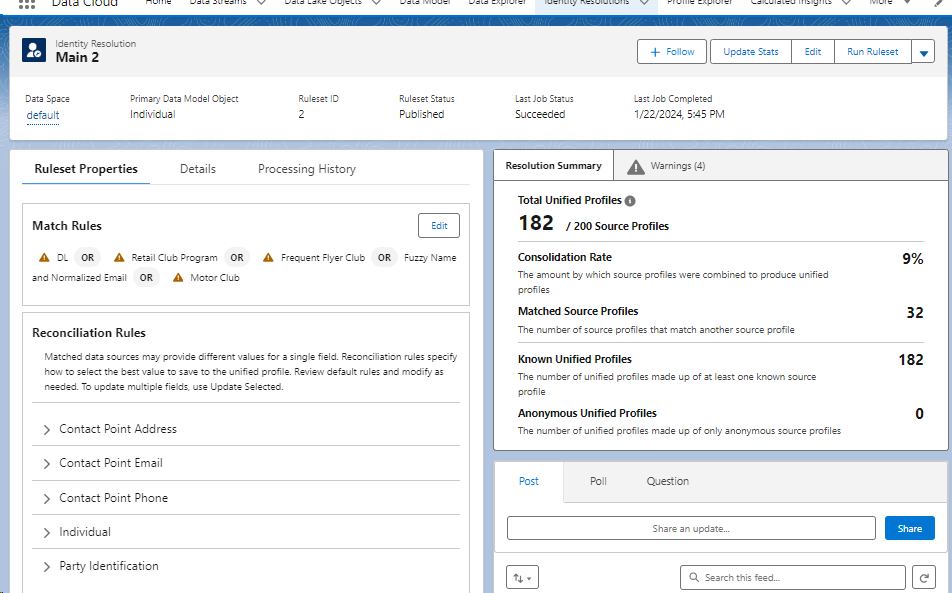The image size is (952, 593).
Task: Click the warning icon beside Frequent Flyer Club
Action: pos(268,257)
